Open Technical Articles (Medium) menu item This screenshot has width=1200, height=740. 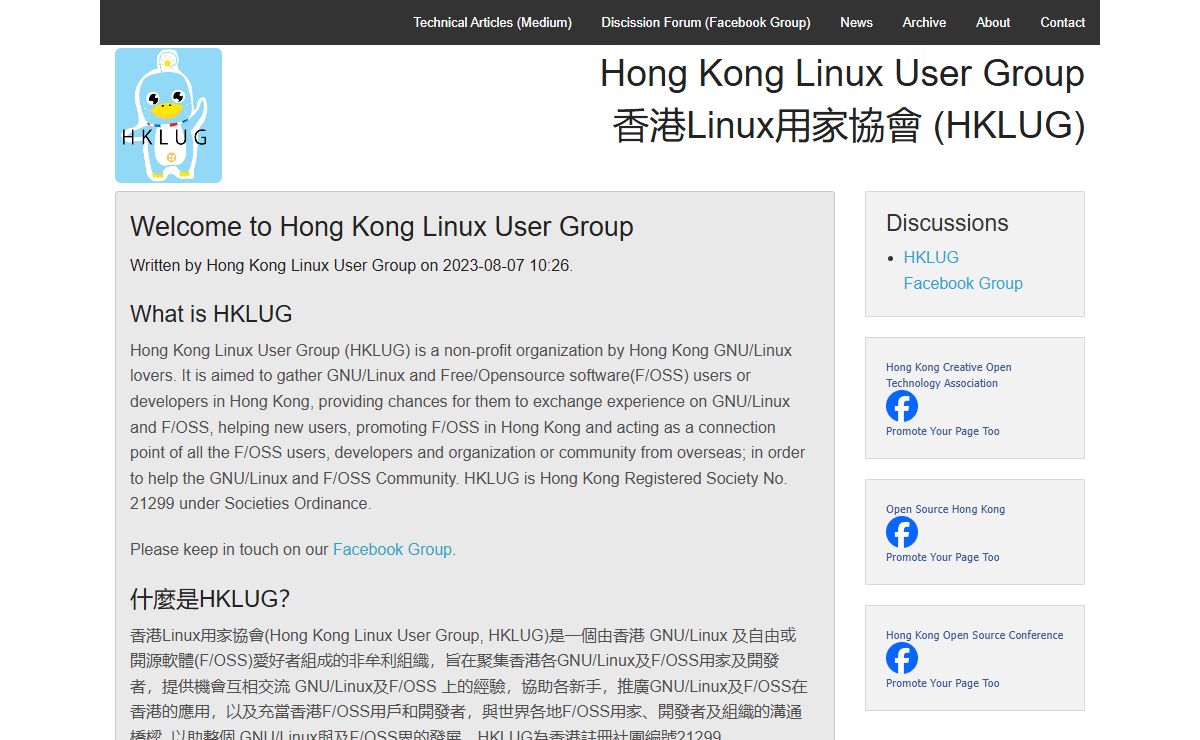tap(493, 22)
